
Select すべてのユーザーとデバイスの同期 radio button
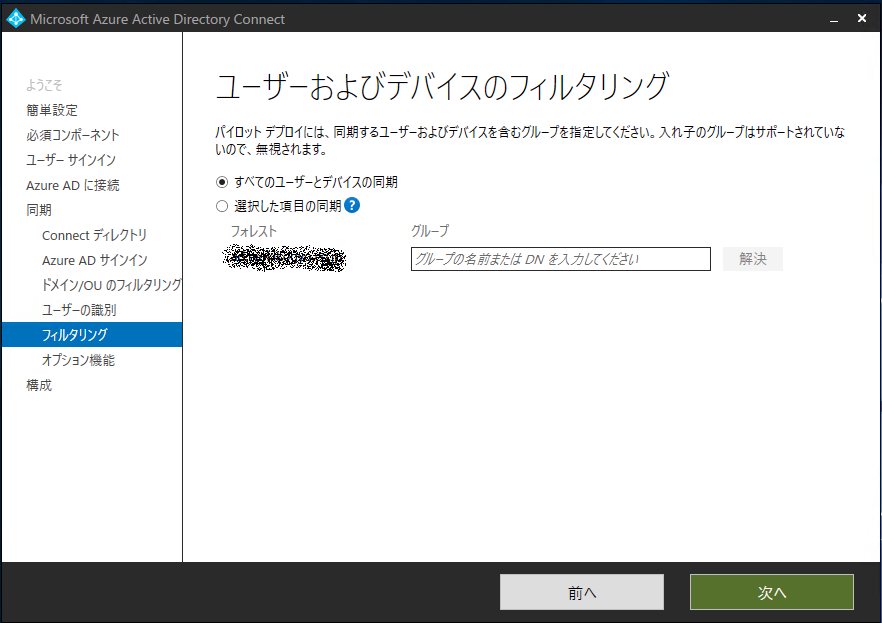(x=222, y=182)
